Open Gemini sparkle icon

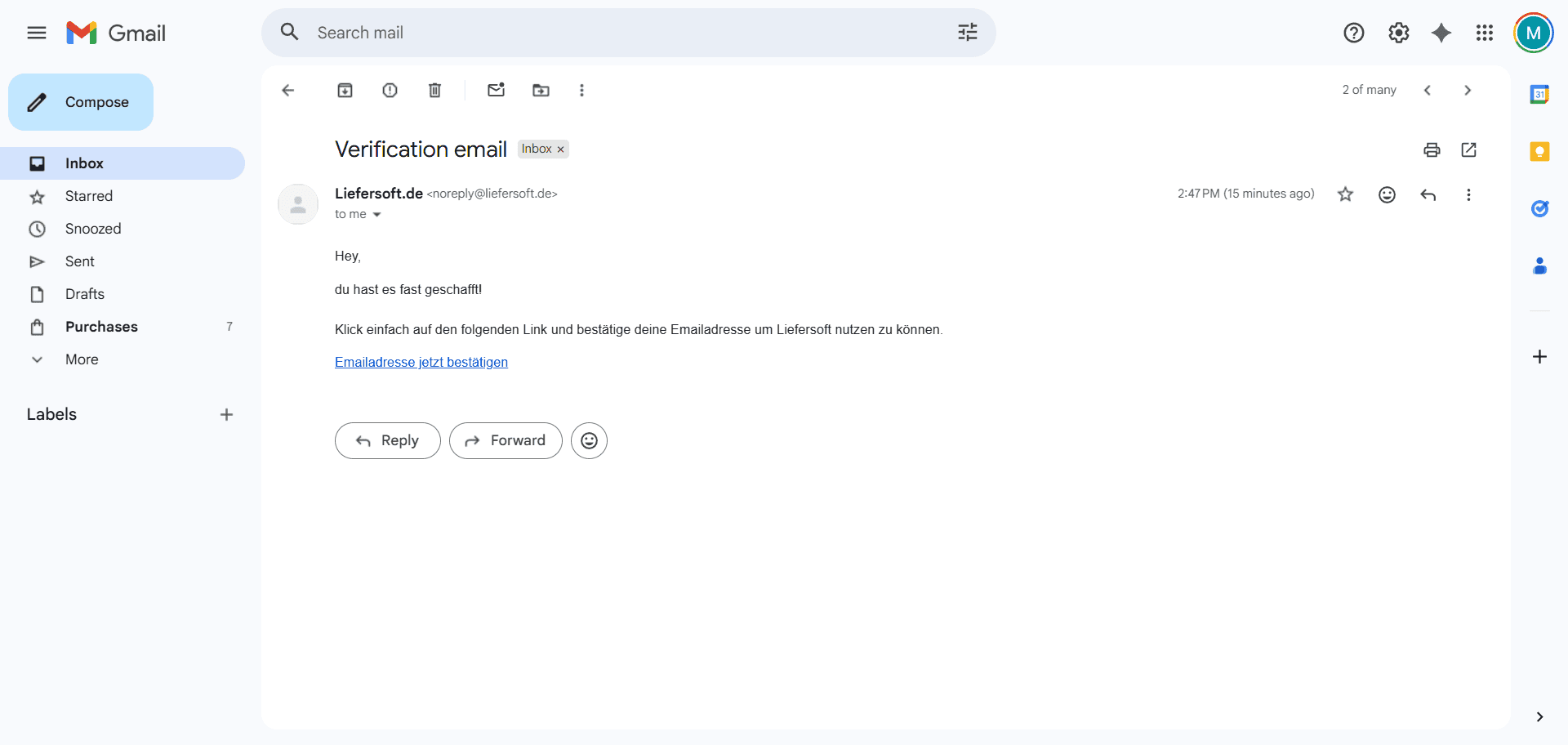[1441, 33]
